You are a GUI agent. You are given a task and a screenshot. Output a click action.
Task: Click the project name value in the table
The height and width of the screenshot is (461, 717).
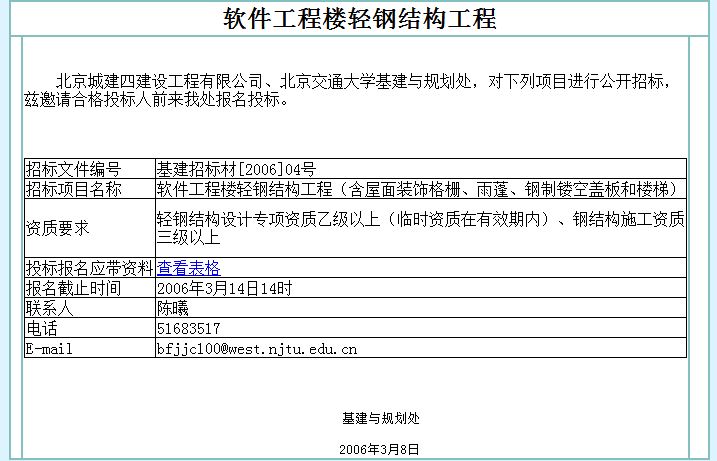pos(418,189)
